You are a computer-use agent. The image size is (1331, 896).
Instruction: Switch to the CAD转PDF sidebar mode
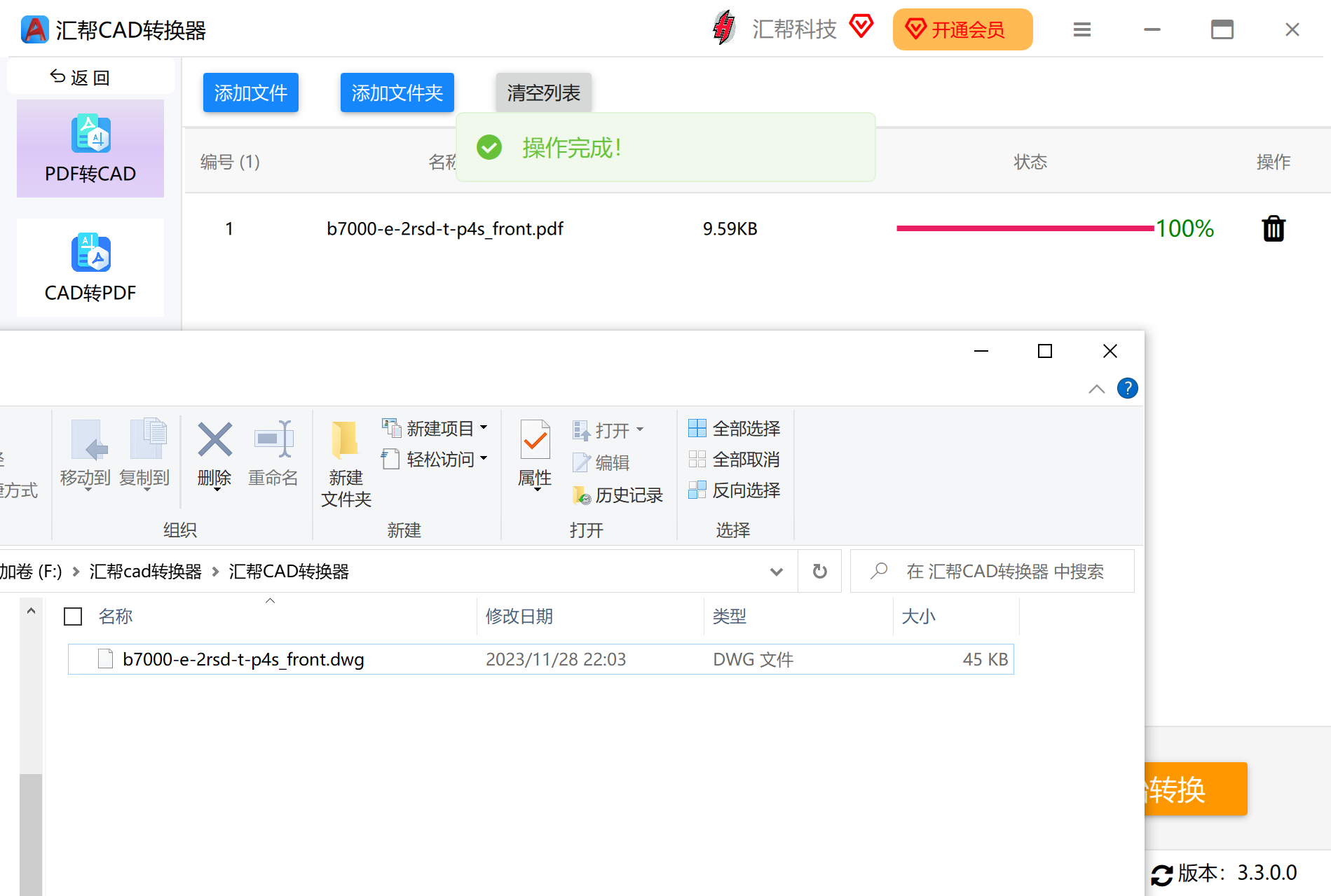(90, 268)
